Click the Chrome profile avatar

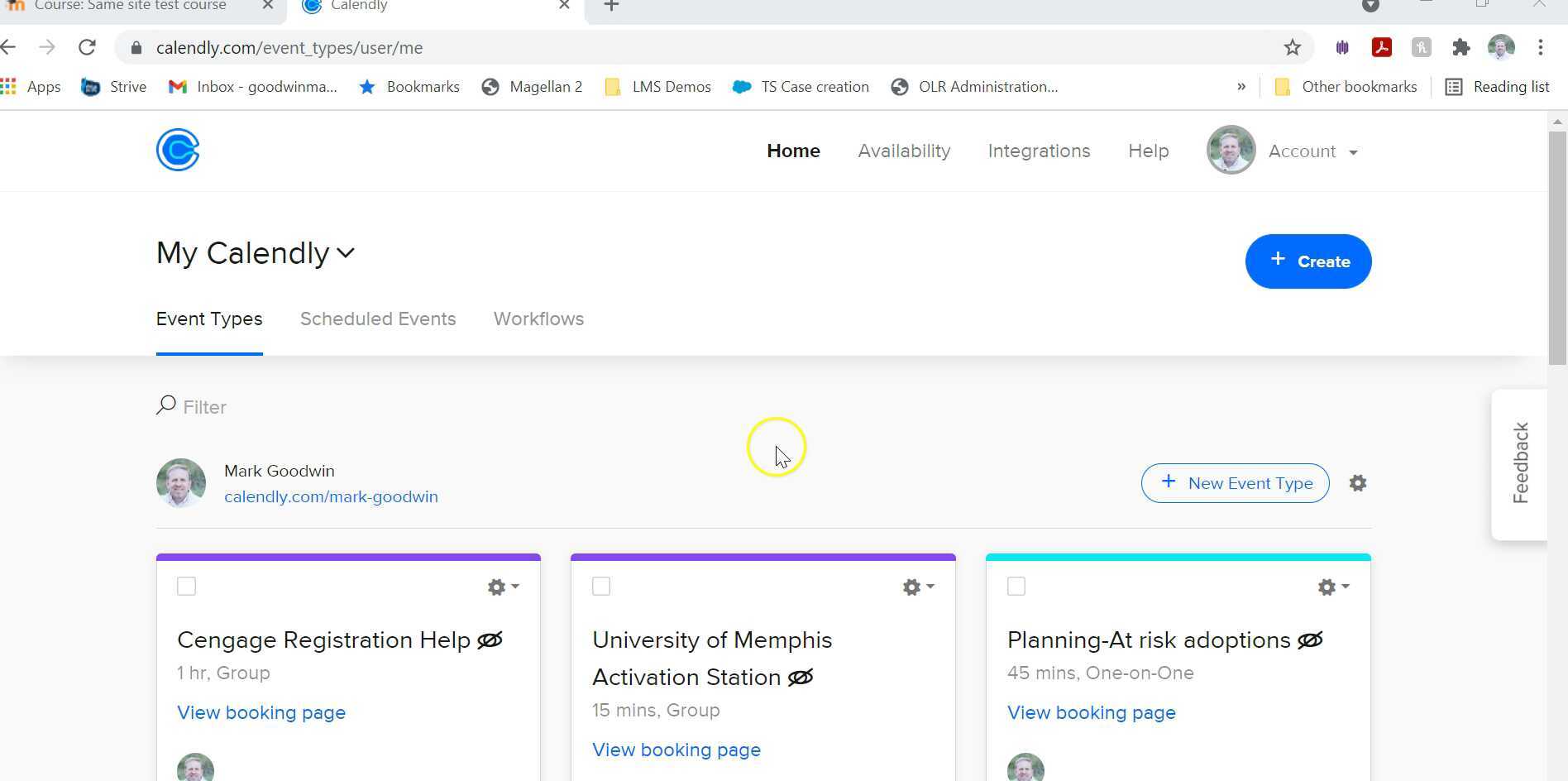pyautogui.click(x=1501, y=48)
